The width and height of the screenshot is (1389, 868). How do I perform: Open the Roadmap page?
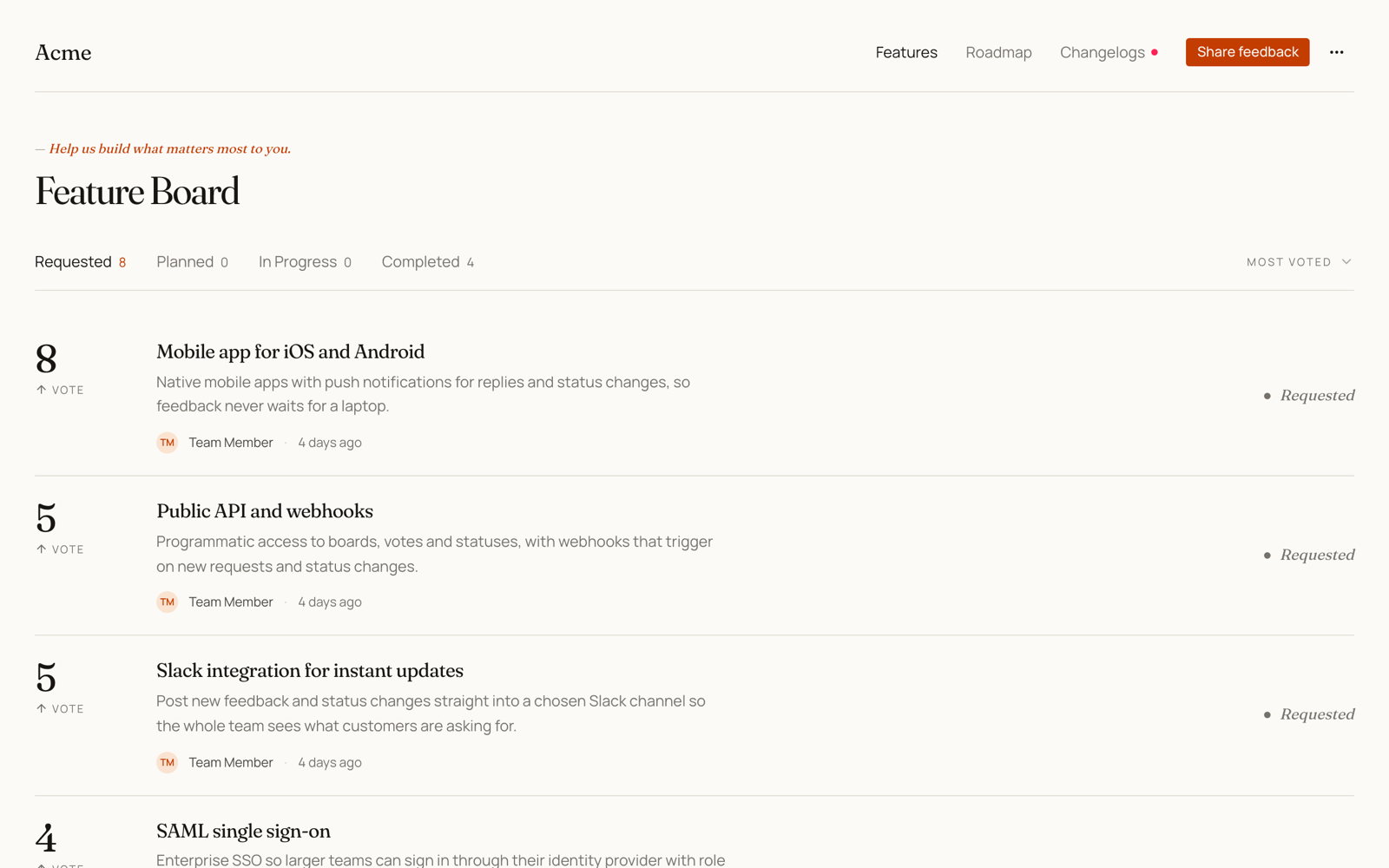coord(998,52)
